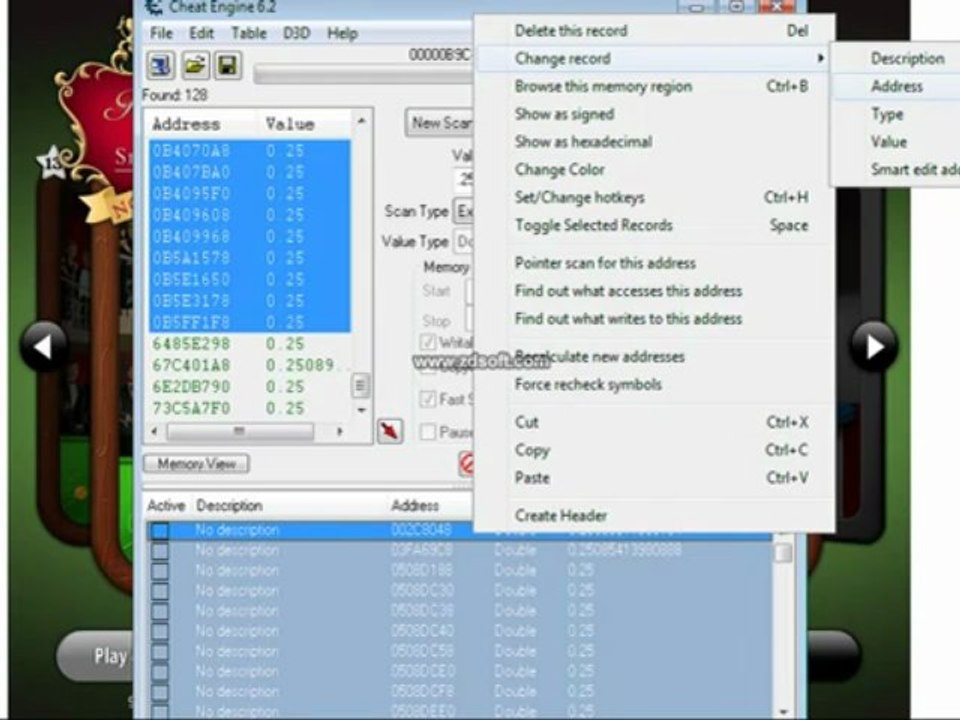Select Delete this record menu entry

tap(654, 31)
